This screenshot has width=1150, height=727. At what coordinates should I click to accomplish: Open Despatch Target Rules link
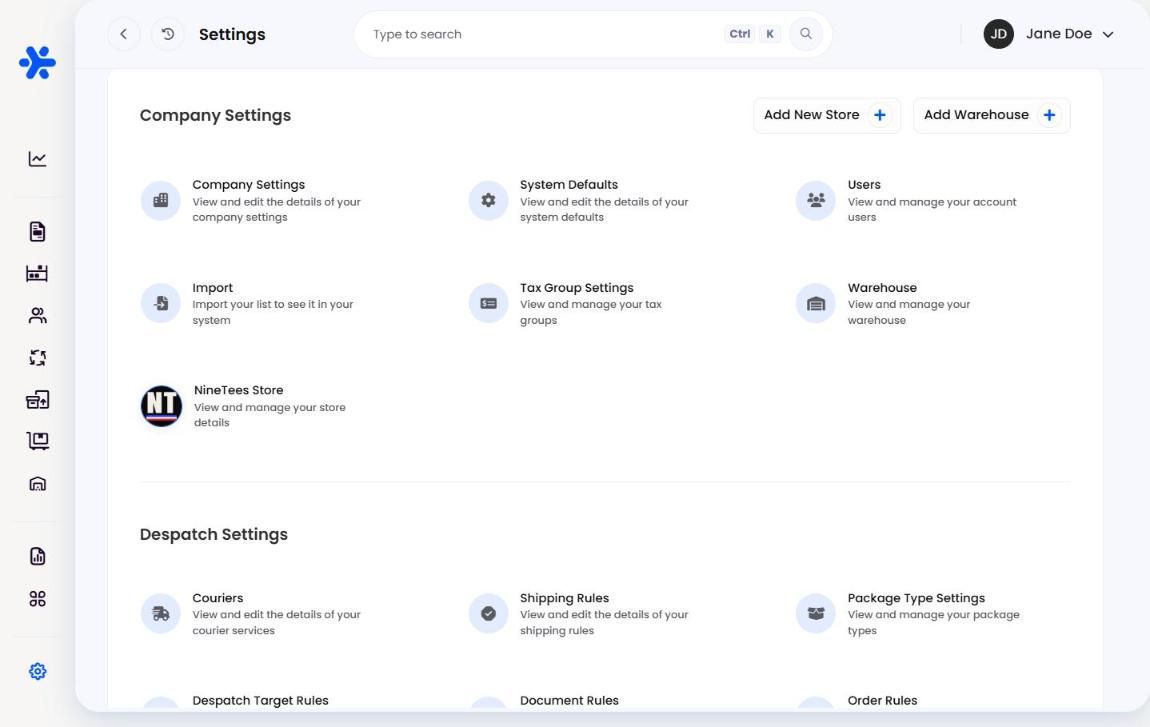260,701
